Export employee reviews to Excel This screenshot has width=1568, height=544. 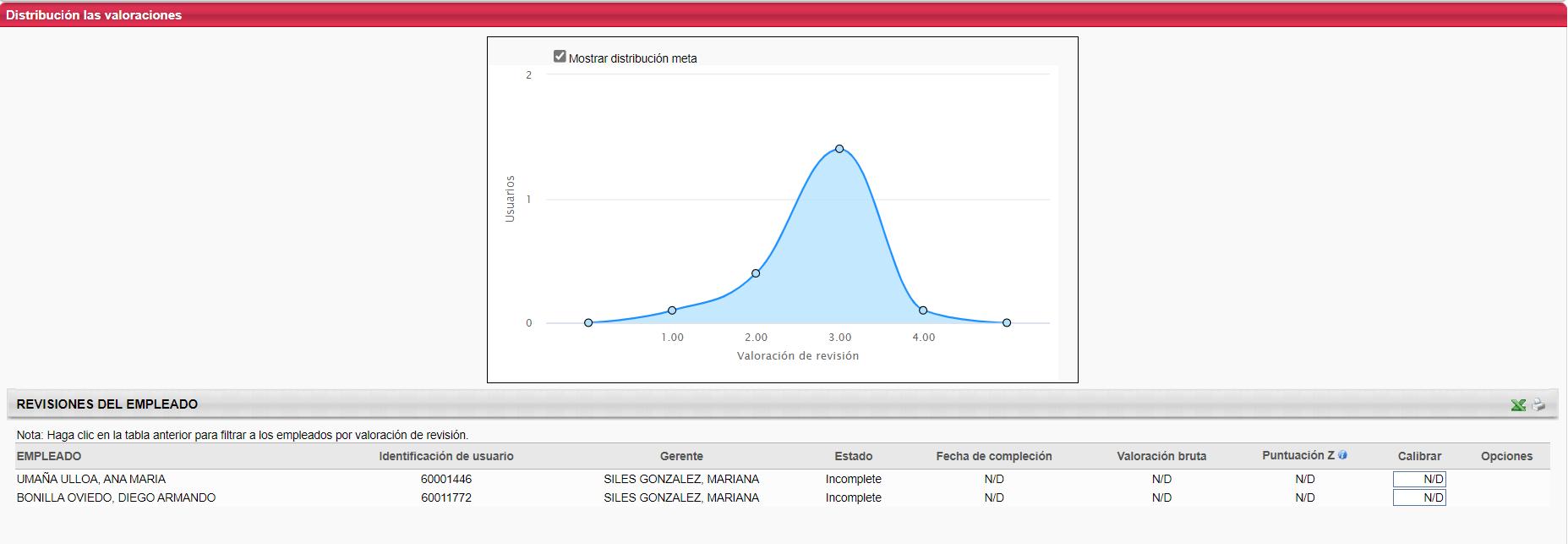tap(1518, 405)
